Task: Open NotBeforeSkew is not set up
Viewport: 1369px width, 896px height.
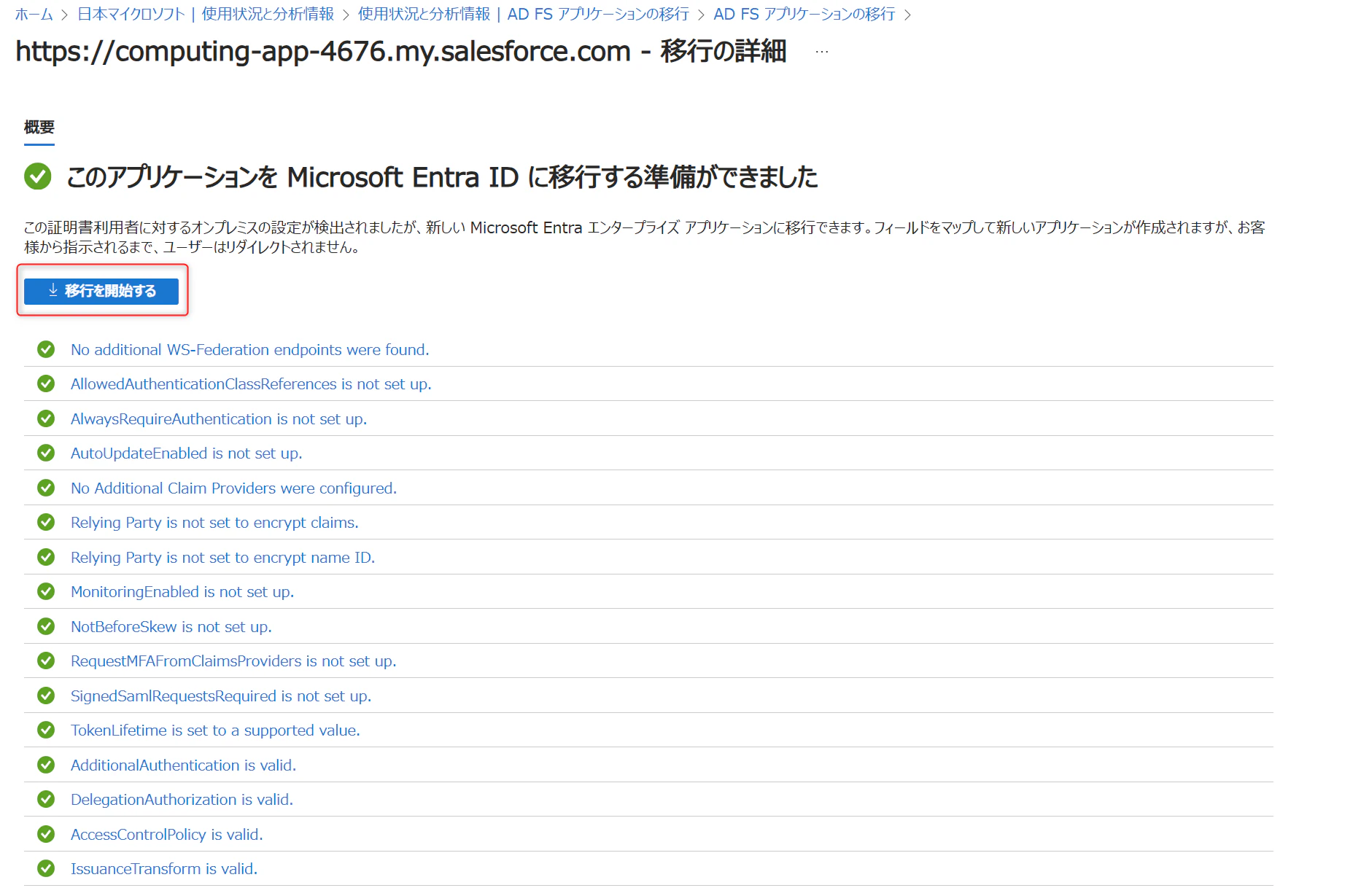Action: (171, 627)
